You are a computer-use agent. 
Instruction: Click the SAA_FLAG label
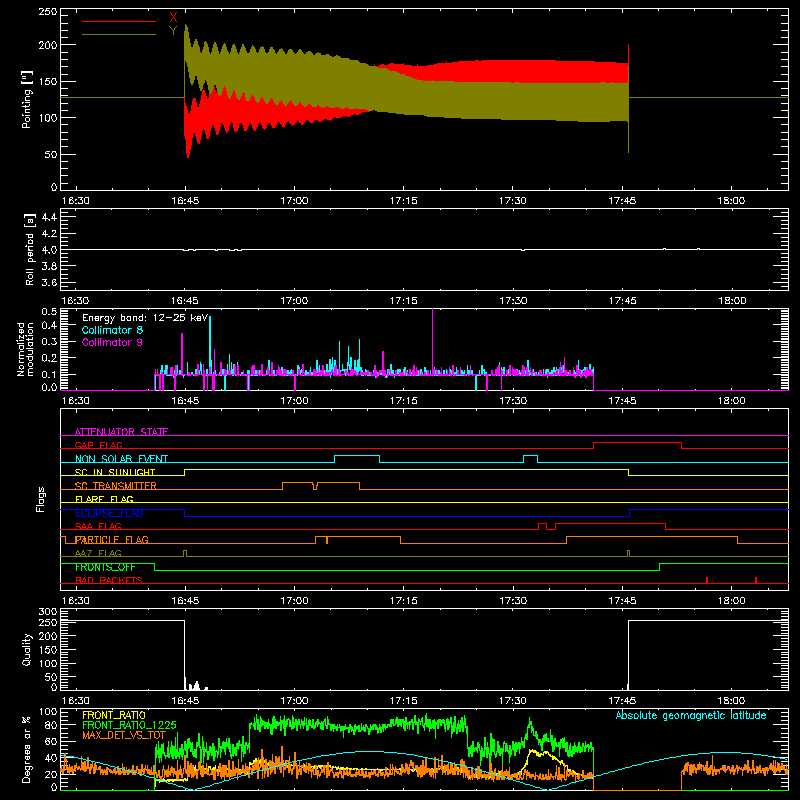[98, 526]
